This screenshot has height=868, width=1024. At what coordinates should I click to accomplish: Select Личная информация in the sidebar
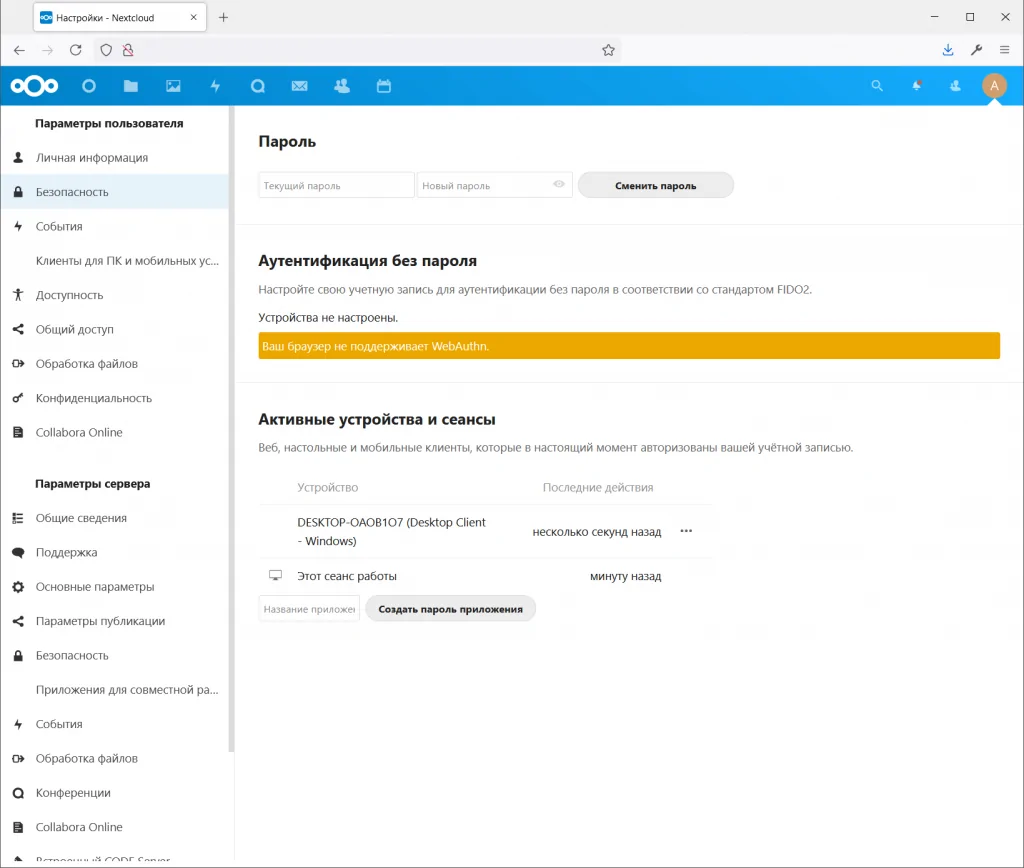(92, 158)
